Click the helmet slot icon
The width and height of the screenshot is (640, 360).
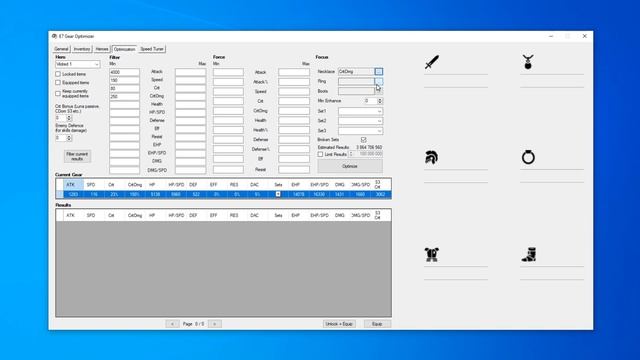click(x=431, y=157)
